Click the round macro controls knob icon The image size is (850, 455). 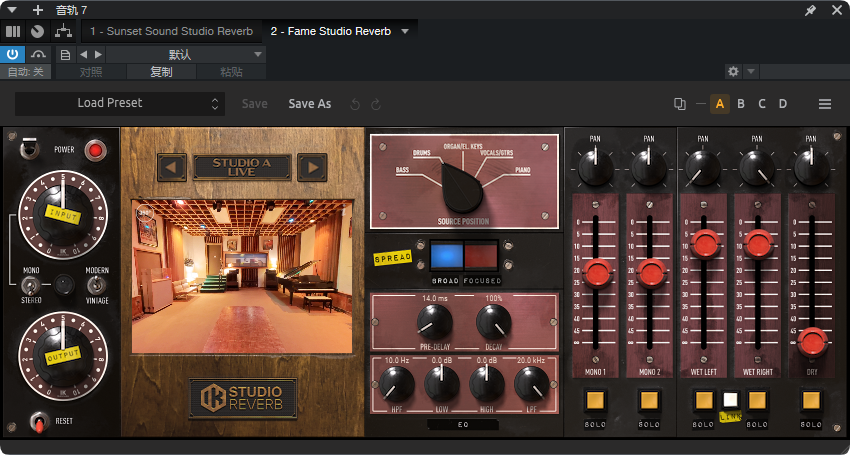37,31
